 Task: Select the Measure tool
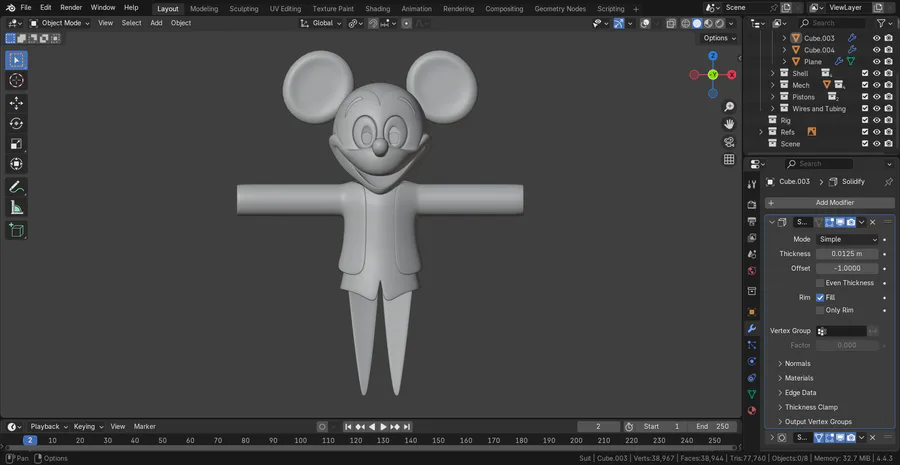[16, 207]
